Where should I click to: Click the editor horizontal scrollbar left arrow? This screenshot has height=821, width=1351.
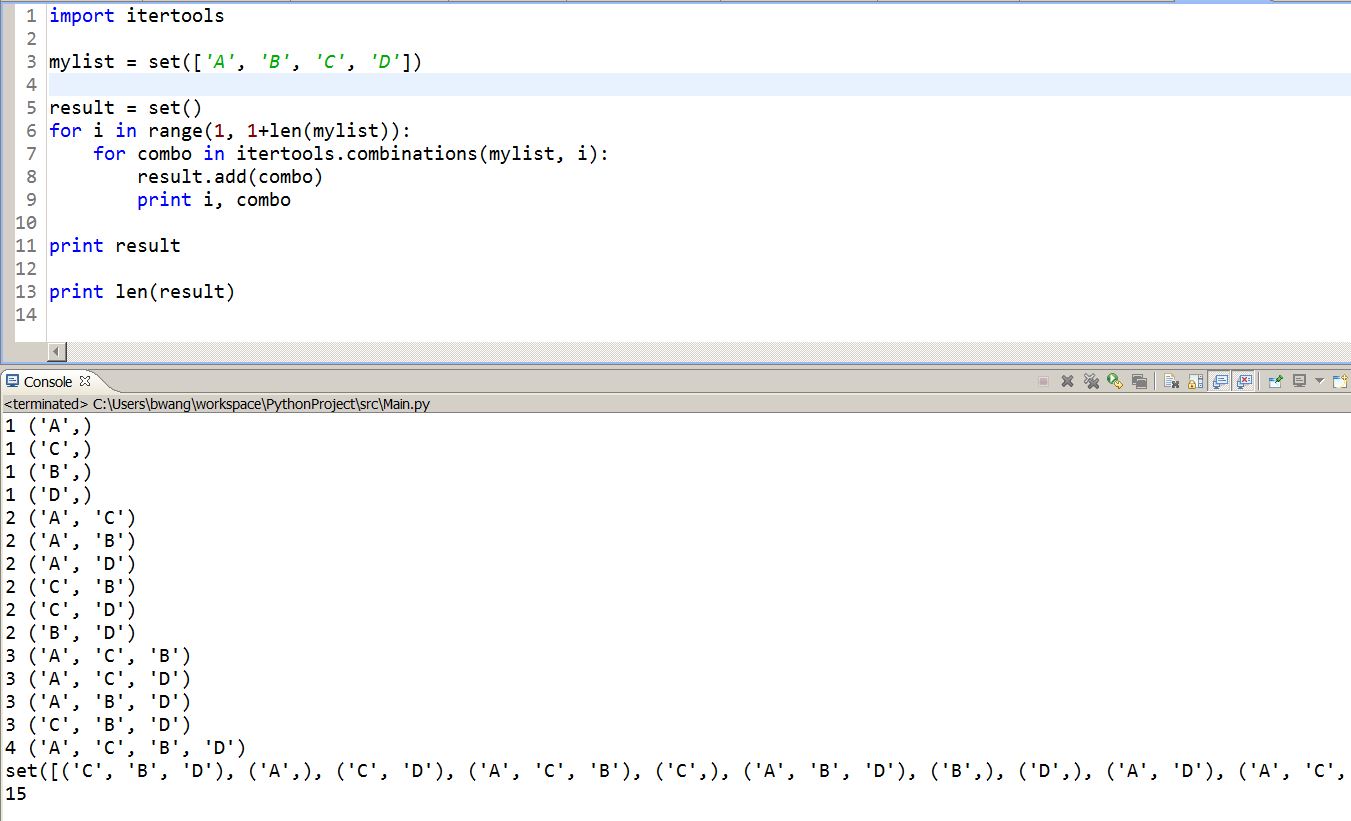(x=56, y=352)
